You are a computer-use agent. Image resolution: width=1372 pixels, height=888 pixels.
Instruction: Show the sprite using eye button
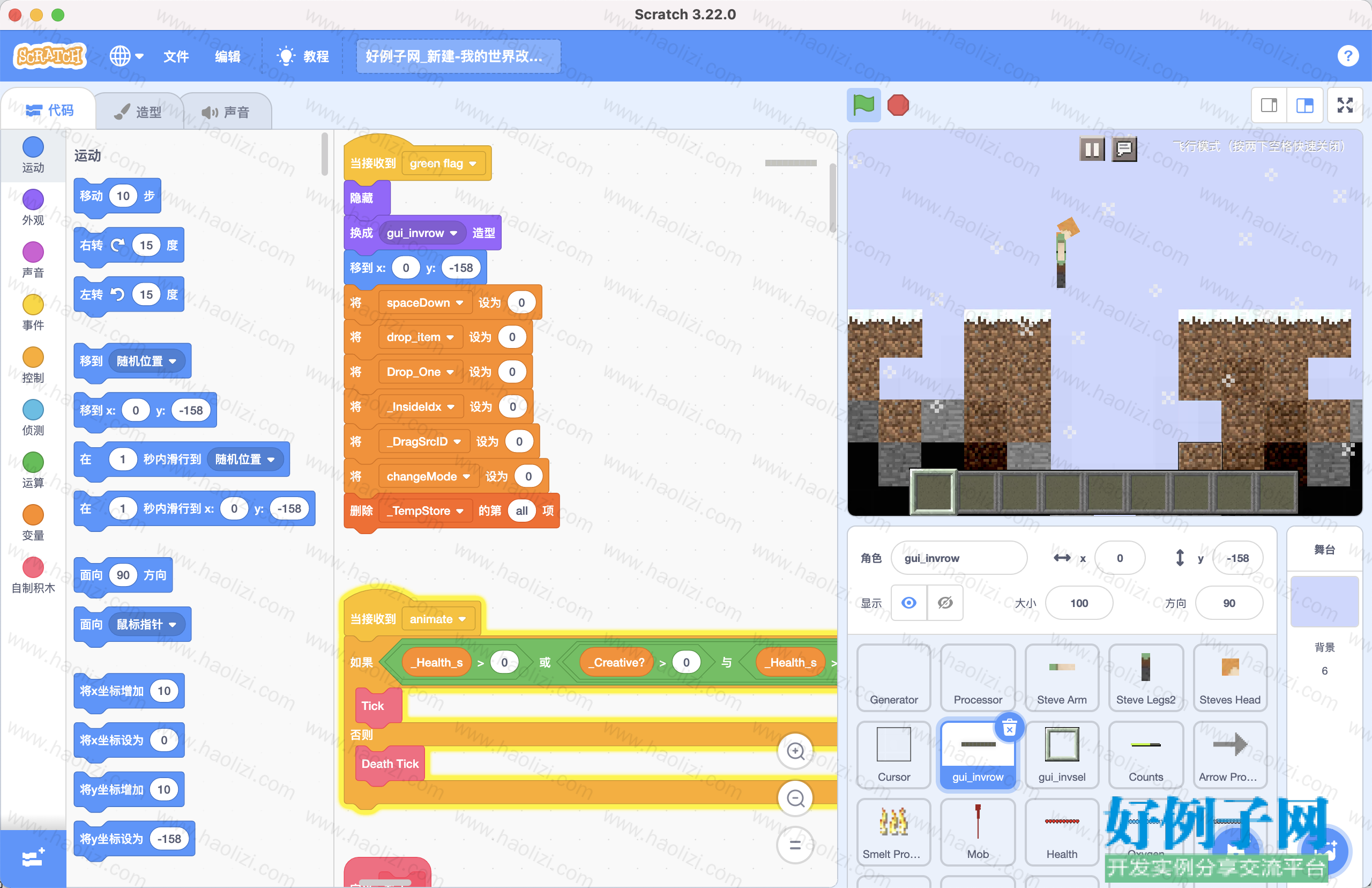click(909, 603)
